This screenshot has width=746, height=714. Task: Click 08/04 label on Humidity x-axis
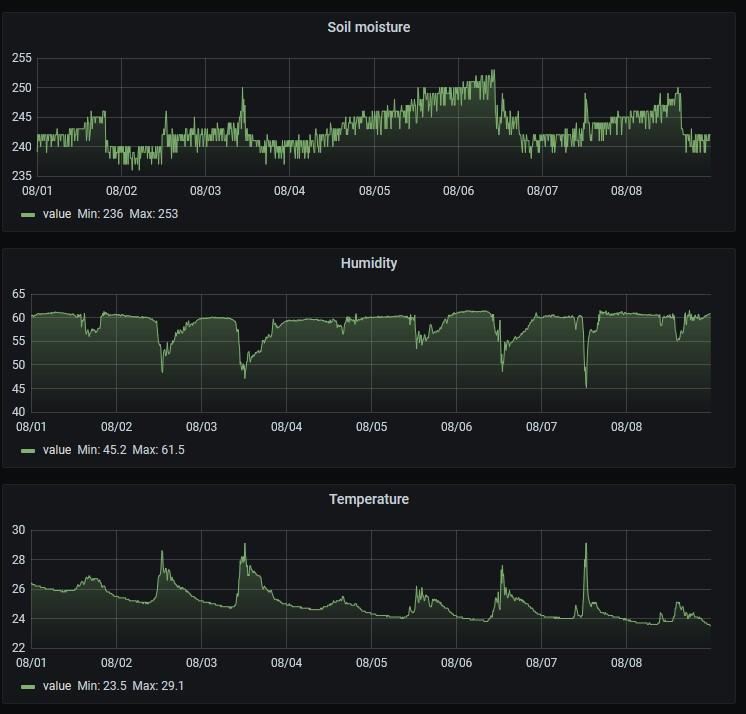[x=286, y=427]
